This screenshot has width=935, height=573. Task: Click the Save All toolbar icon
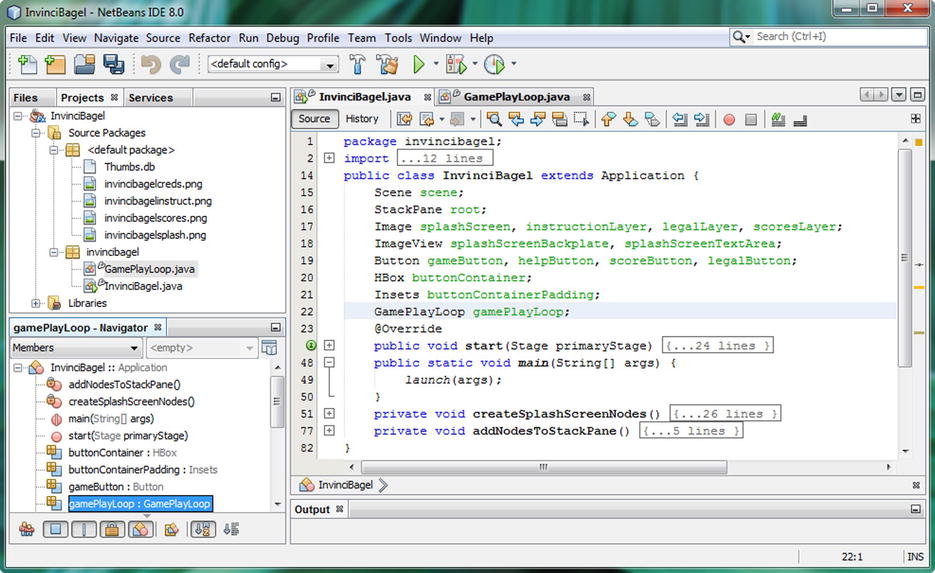tap(113, 64)
